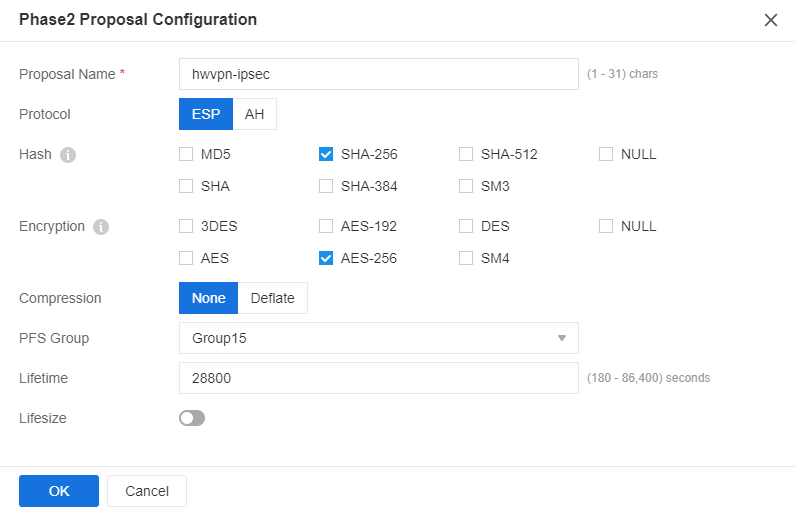Click the Hash info icon
The image size is (795, 529).
click(x=68, y=155)
